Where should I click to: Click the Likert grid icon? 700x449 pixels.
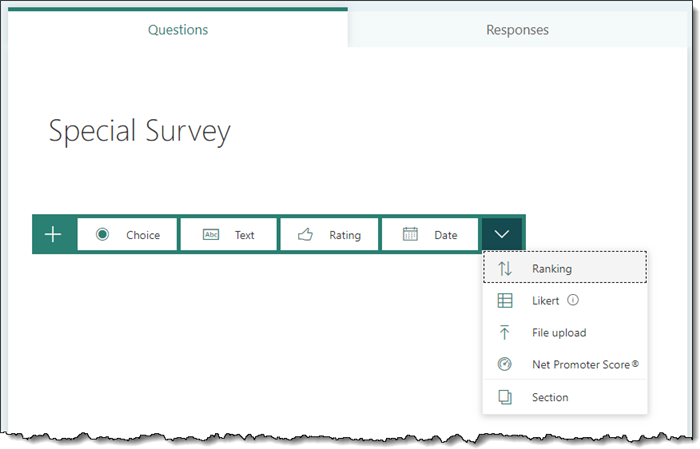[505, 300]
